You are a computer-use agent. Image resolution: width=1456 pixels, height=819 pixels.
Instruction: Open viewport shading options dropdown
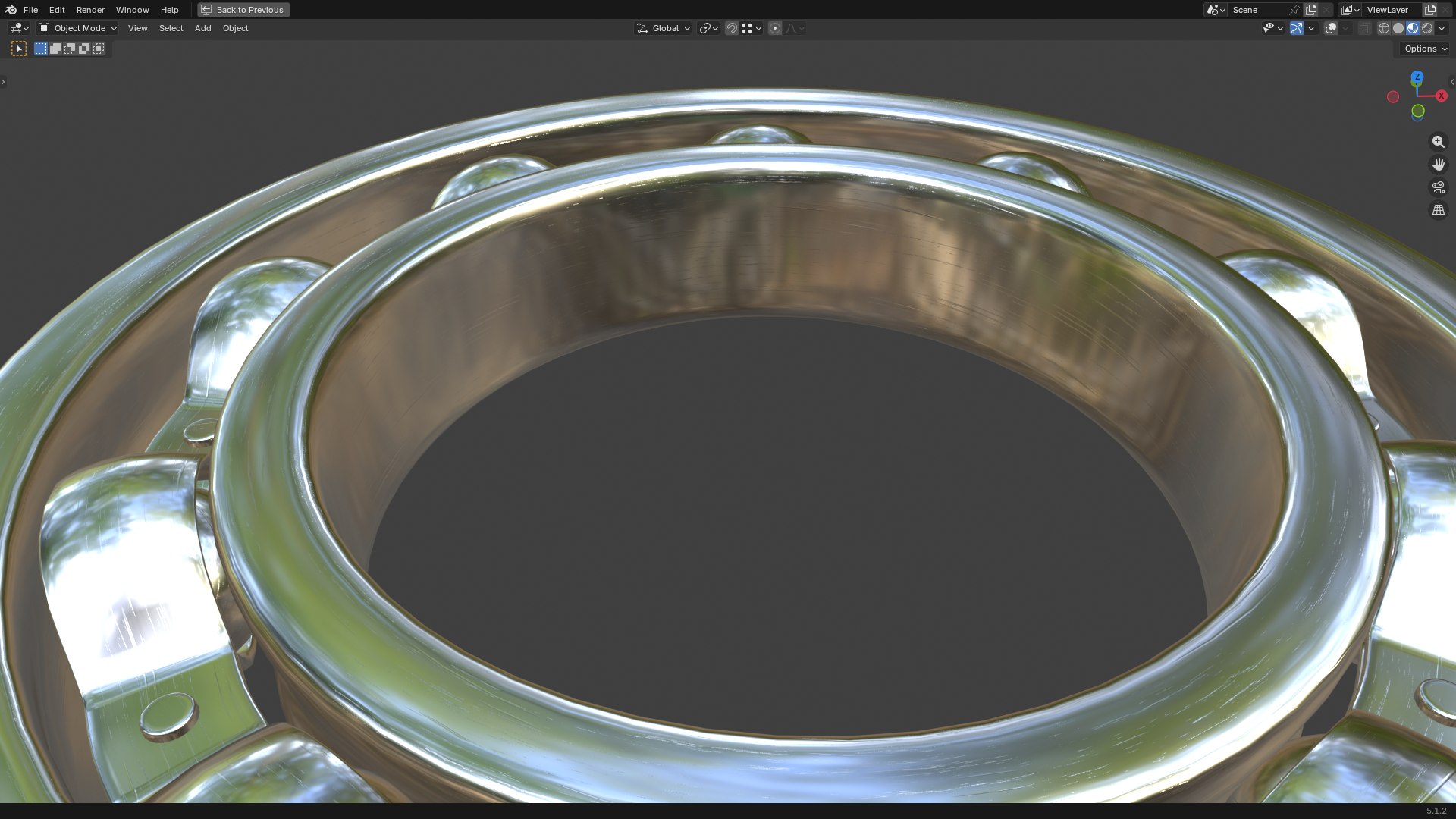pos(1442,28)
